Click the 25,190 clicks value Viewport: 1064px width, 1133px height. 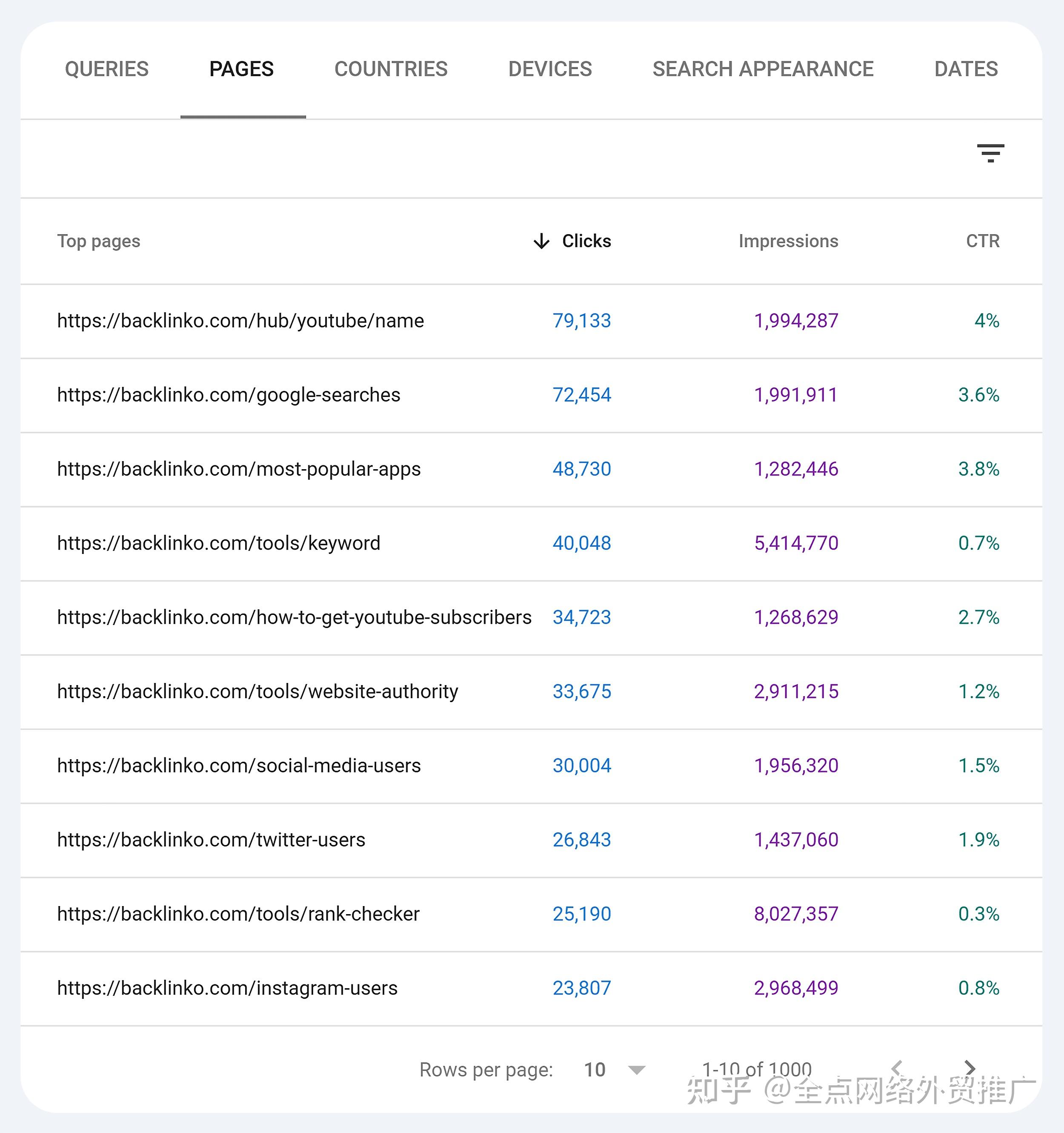point(581,914)
